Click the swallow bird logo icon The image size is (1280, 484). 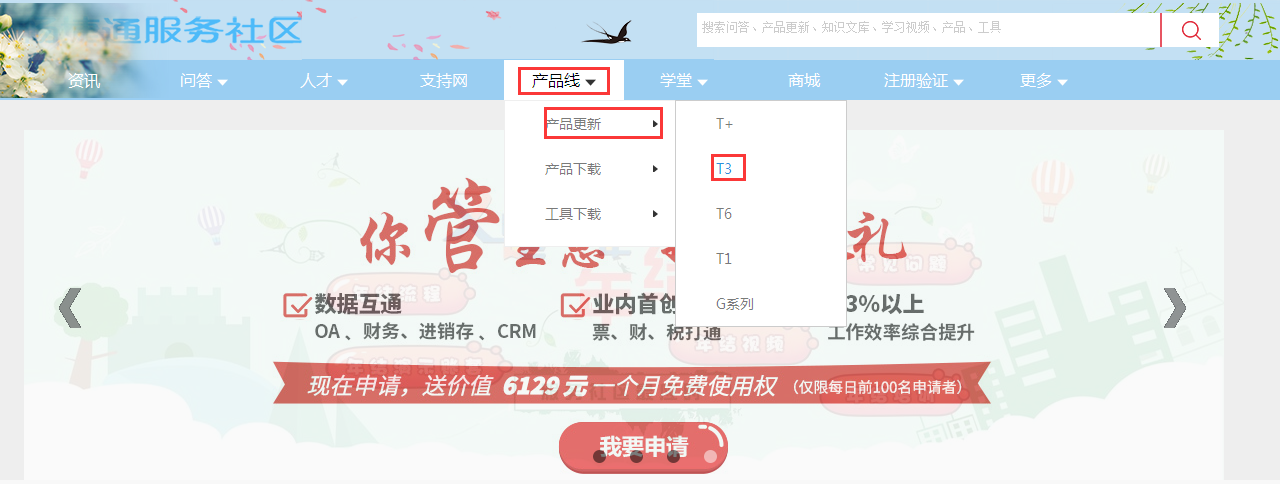(x=607, y=32)
